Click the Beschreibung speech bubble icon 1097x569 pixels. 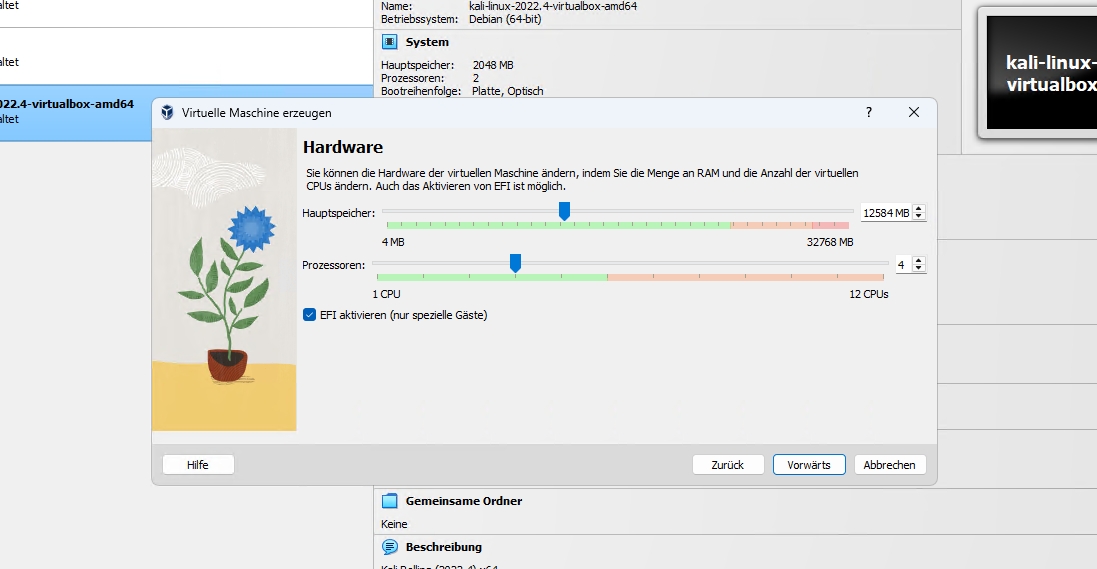(x=389, y=547)
